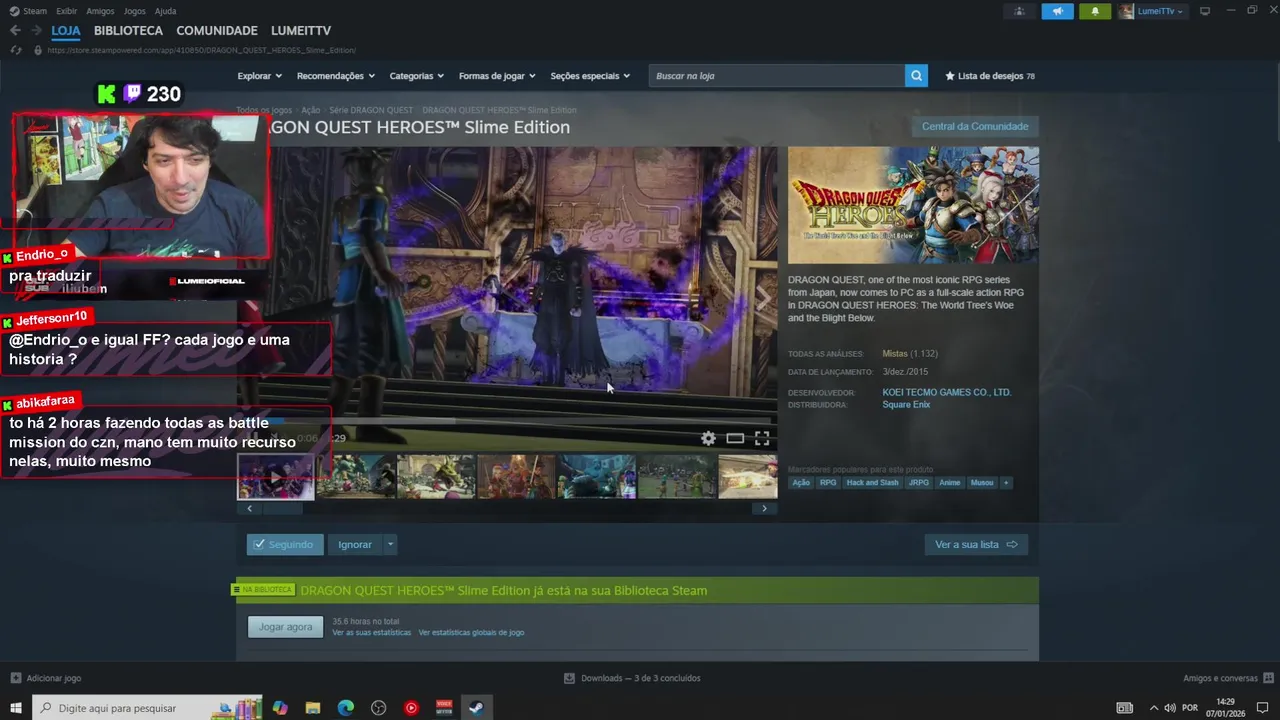Click the Steam taskbar icon
The height and width of the screenshot is (720, 1280).
pos(477,708)
